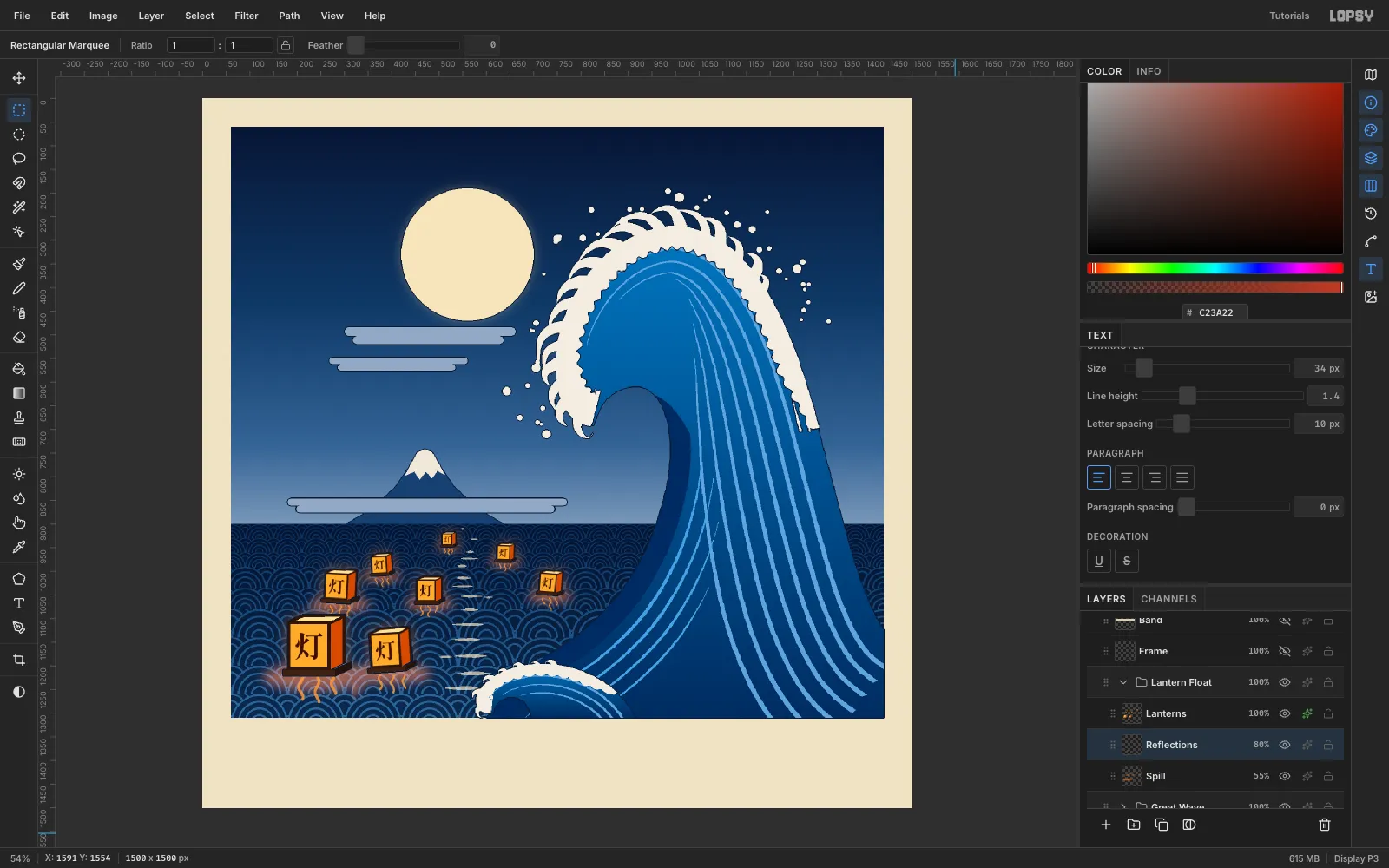The height and width of the screenshot is (868, 1389).
Task: Switch to the CHANNELS tab
Action: click(x=1168, y=599)
